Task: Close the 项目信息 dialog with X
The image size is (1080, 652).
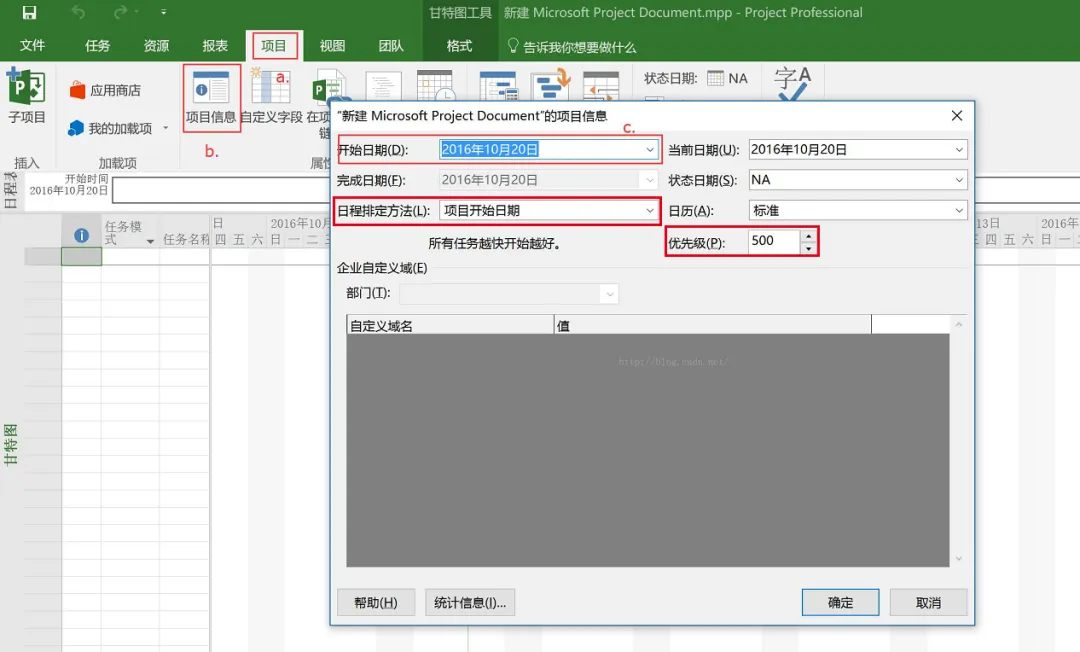Action: (x=957, y=116)
